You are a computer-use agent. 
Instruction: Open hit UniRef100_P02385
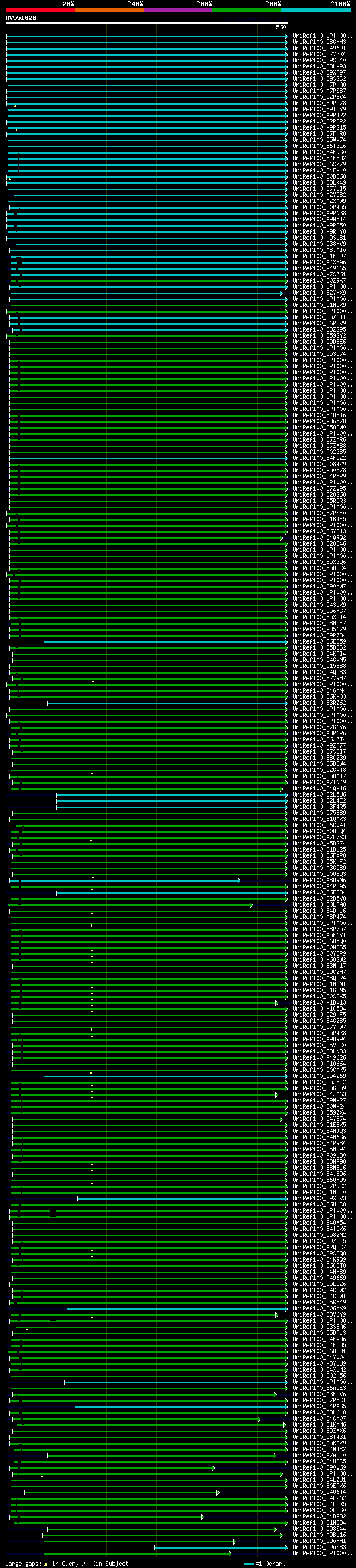pos(319,452)
